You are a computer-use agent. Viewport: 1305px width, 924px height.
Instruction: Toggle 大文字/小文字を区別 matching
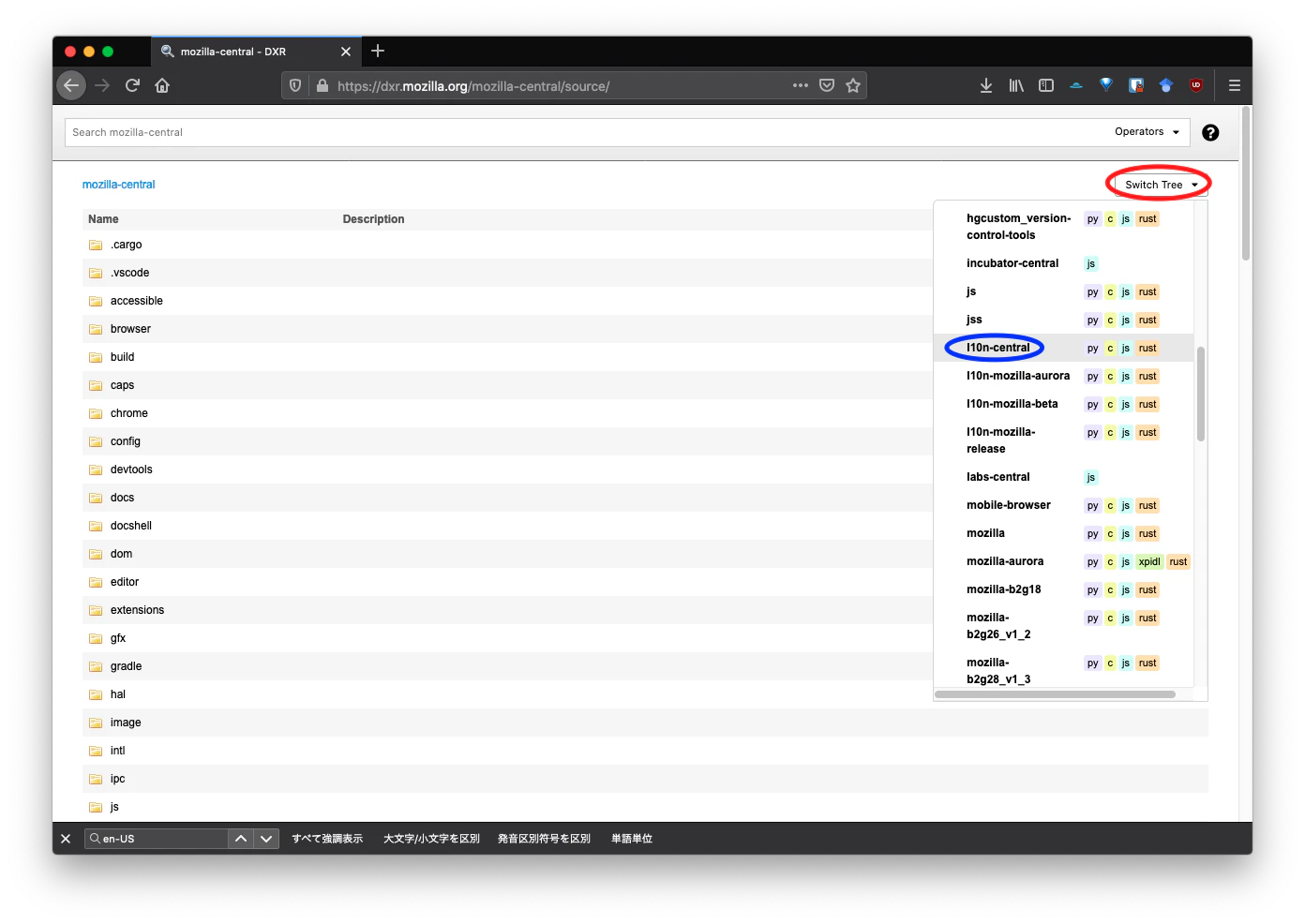pos(430,838)
